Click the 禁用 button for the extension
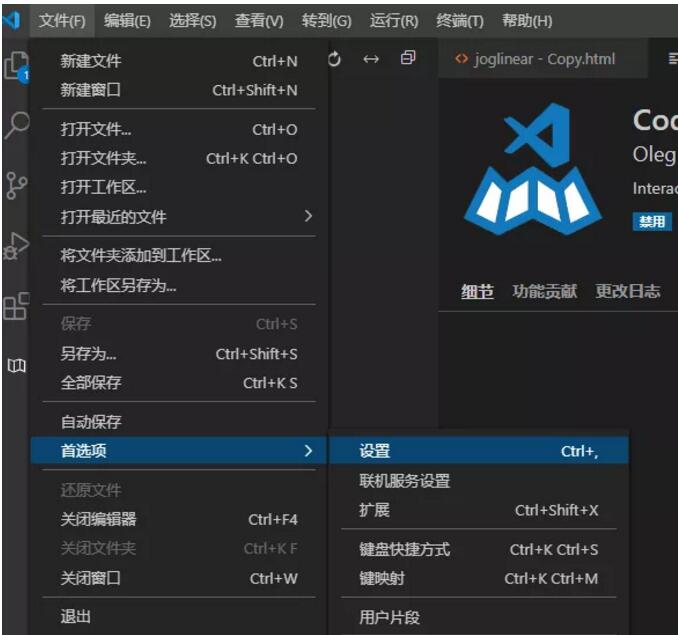Image resolution: width=678 pixels, height=635 pixels. pyautogui.click(x=652, y=222)
